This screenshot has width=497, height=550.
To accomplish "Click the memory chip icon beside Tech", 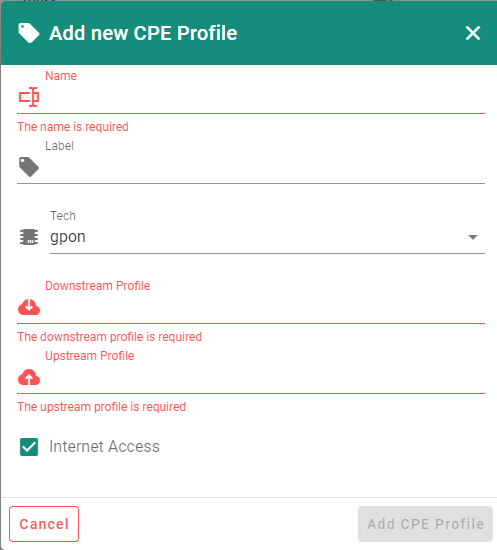I will coord(29,237).
